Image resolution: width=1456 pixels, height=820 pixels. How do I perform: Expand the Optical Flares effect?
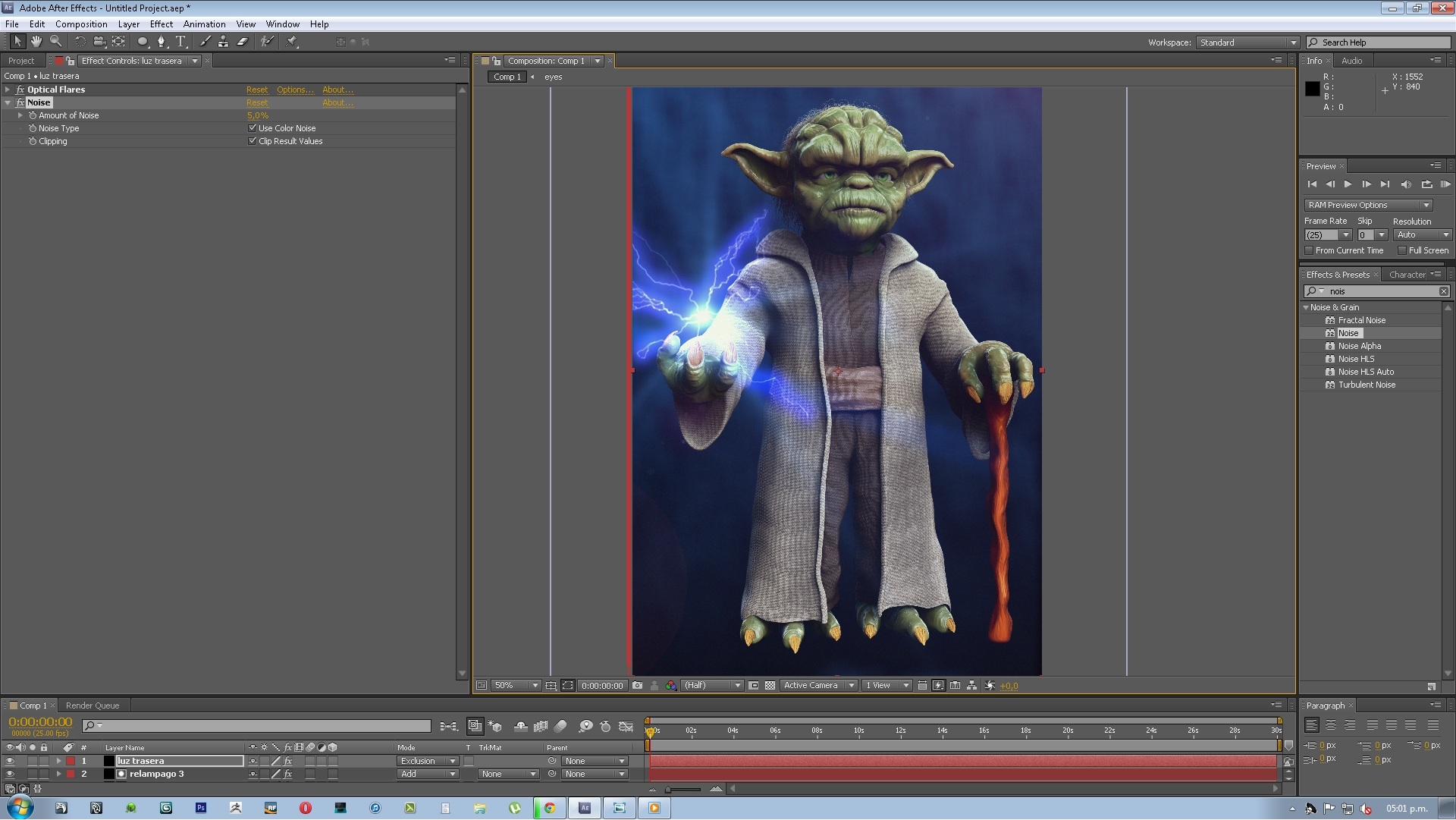(8, 90)
